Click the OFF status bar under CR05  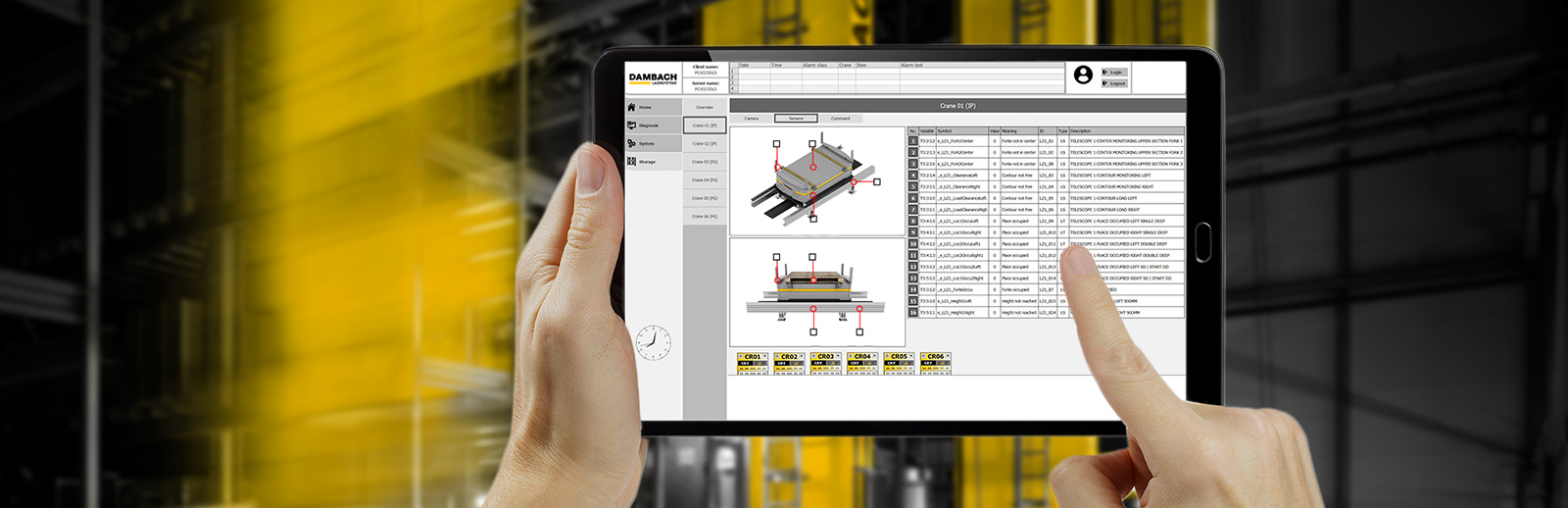pyautogui.click(x=892, y=364)
